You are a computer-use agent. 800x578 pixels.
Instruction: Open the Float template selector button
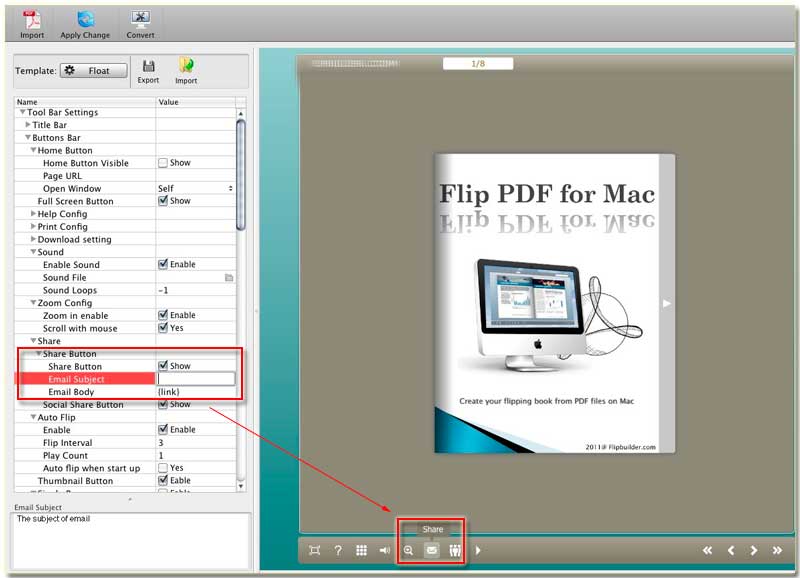[x=93, y=70]
